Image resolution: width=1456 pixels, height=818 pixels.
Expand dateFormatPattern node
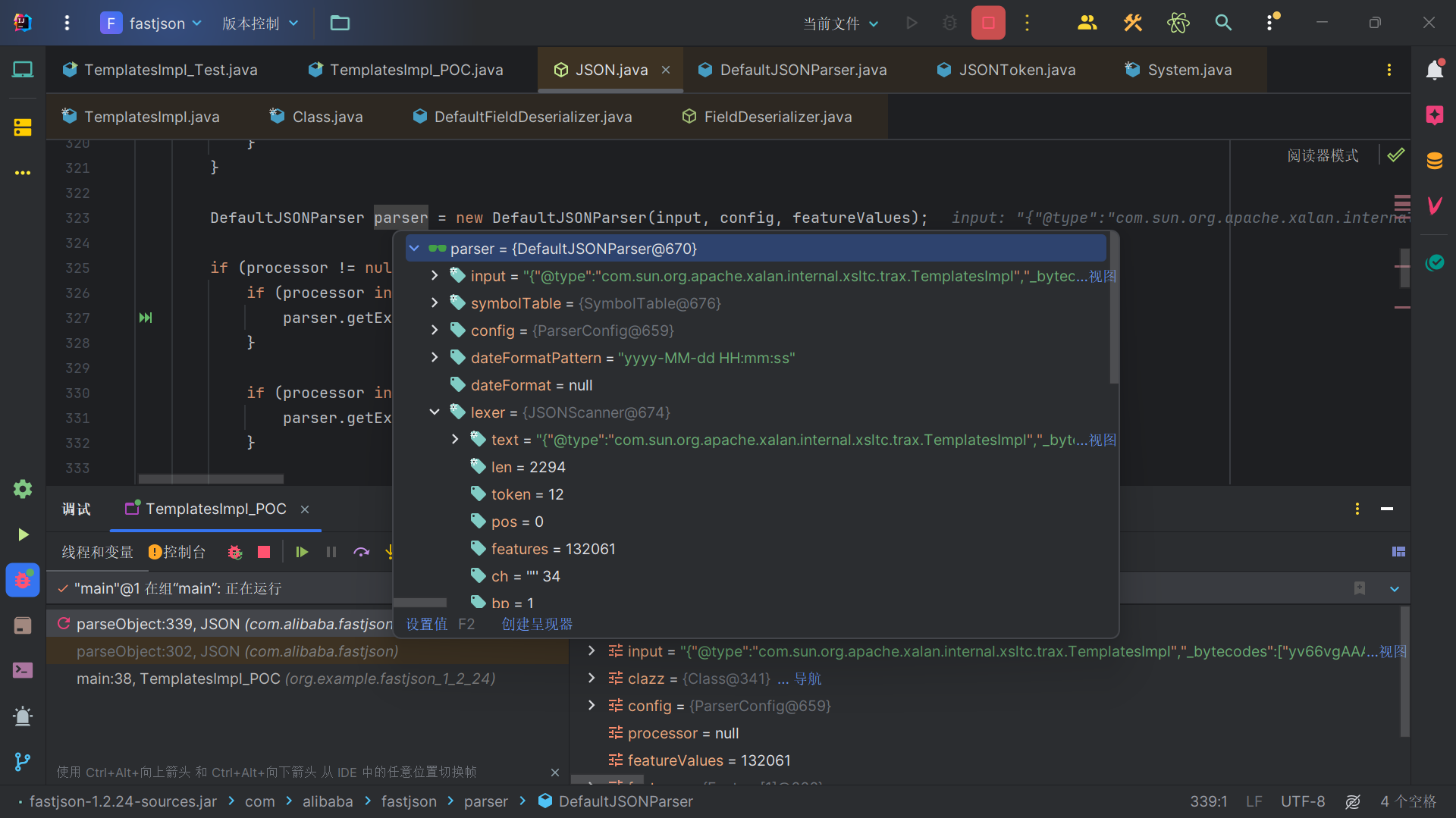(435, 358)
